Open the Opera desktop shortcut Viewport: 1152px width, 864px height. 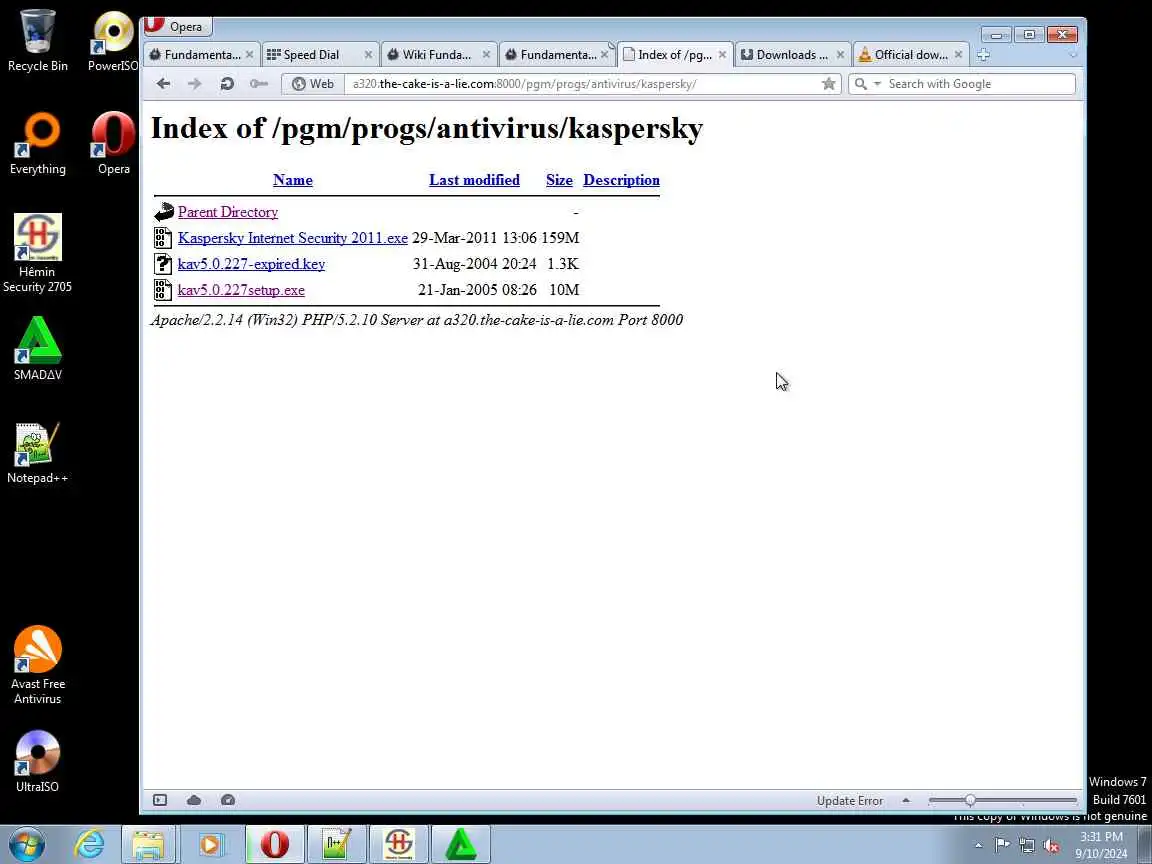click(113, 144)
